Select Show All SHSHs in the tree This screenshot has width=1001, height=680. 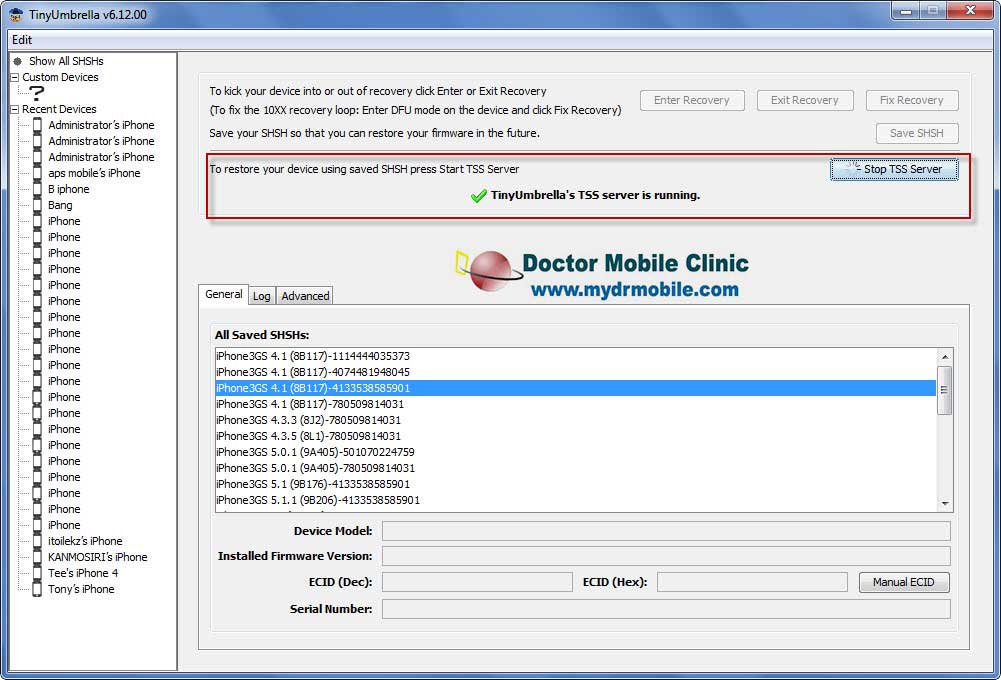66,61
